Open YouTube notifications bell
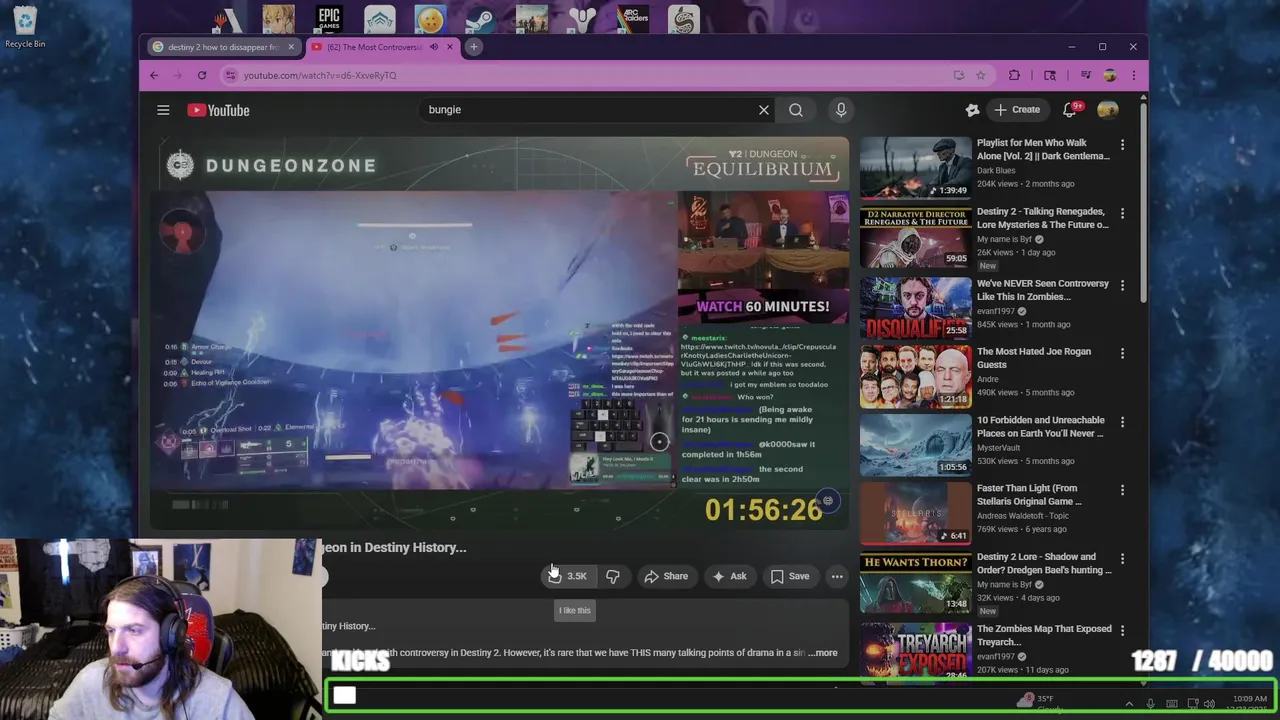The height and width of the screenshot is (720, 1280). [x=1069, y=110]
